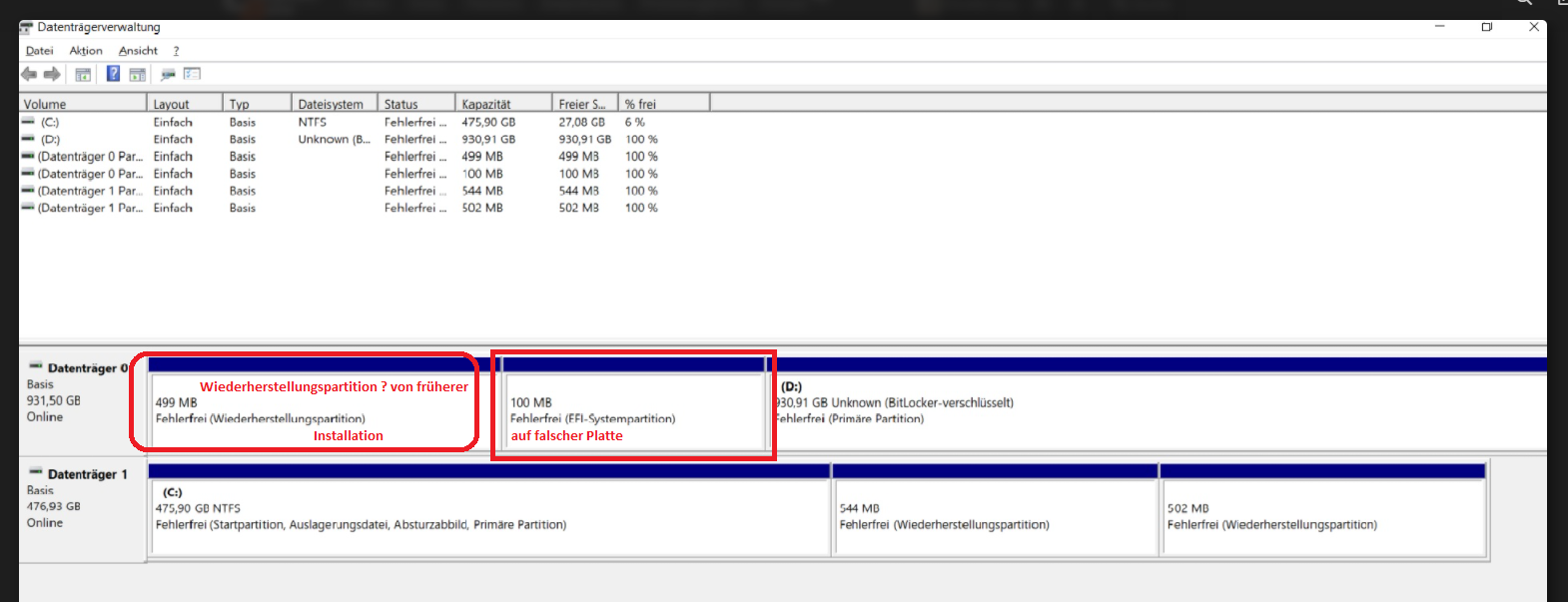Open the Datei menu
This screenshot has width=1568, height=602.
pyautogui.click(x=40, y=51)
